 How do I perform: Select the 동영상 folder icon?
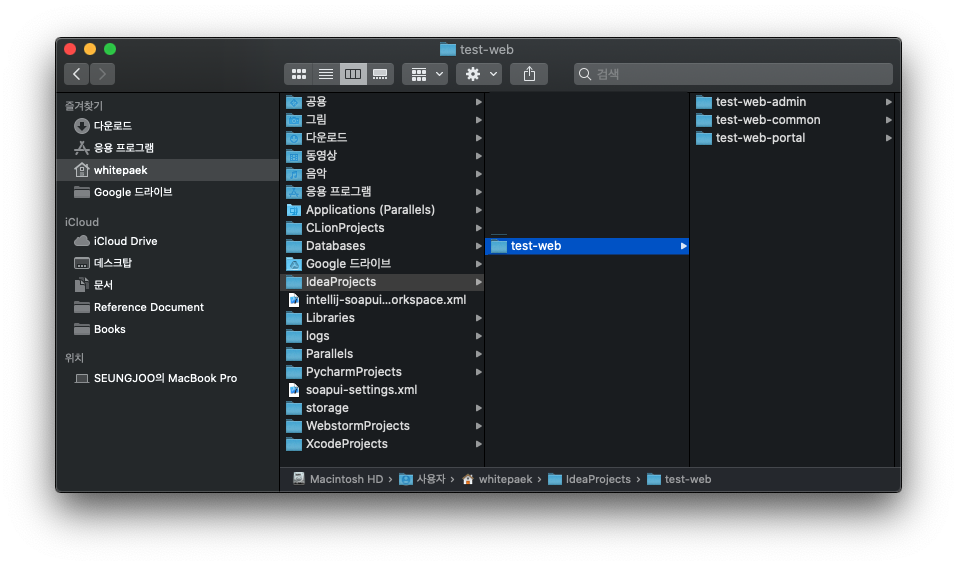[294, 156]
